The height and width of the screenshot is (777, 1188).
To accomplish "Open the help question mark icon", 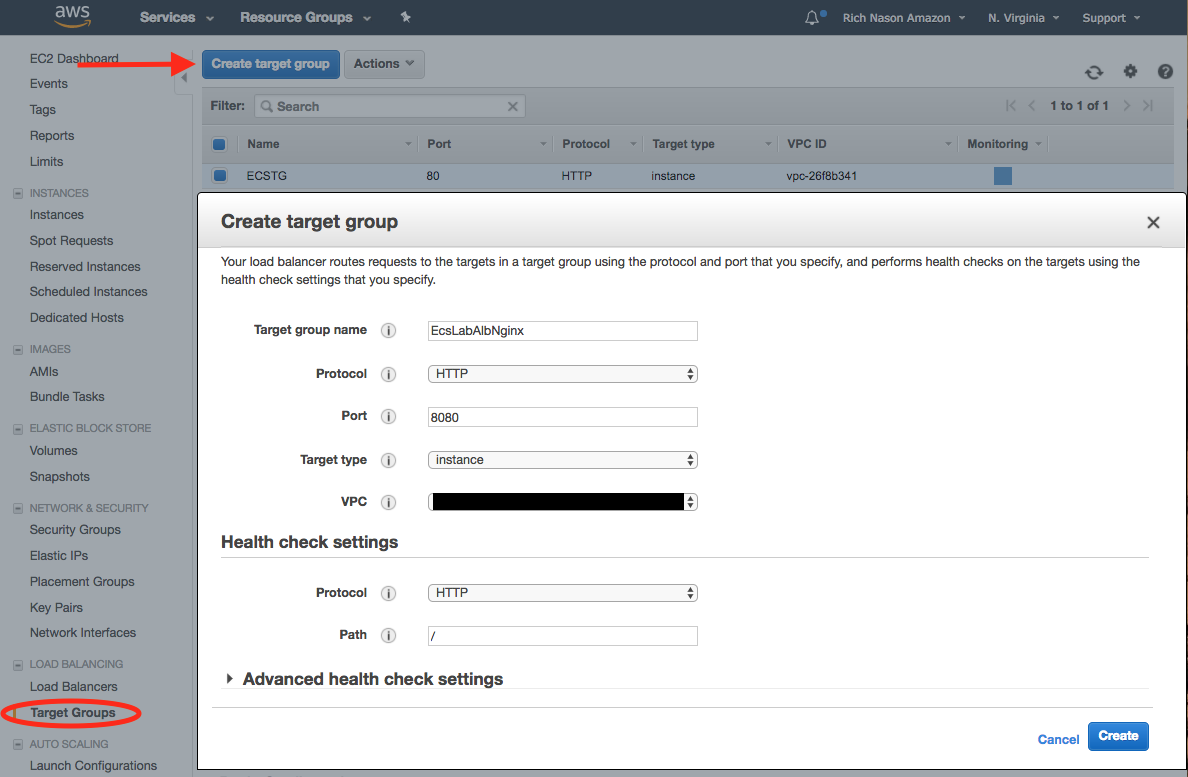I will [1165, 71].
